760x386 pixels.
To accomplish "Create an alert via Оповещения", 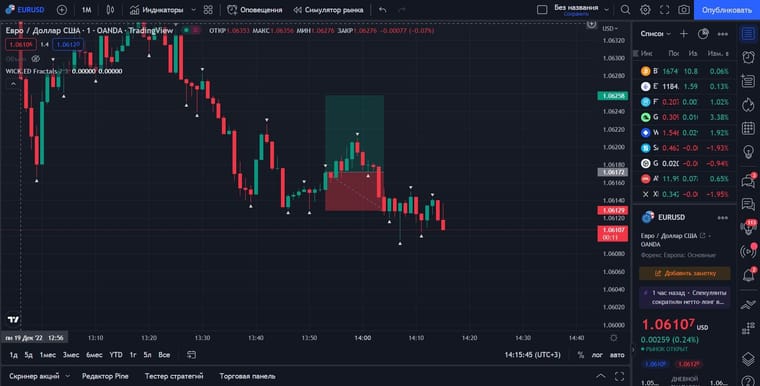I will coord(255,10).
